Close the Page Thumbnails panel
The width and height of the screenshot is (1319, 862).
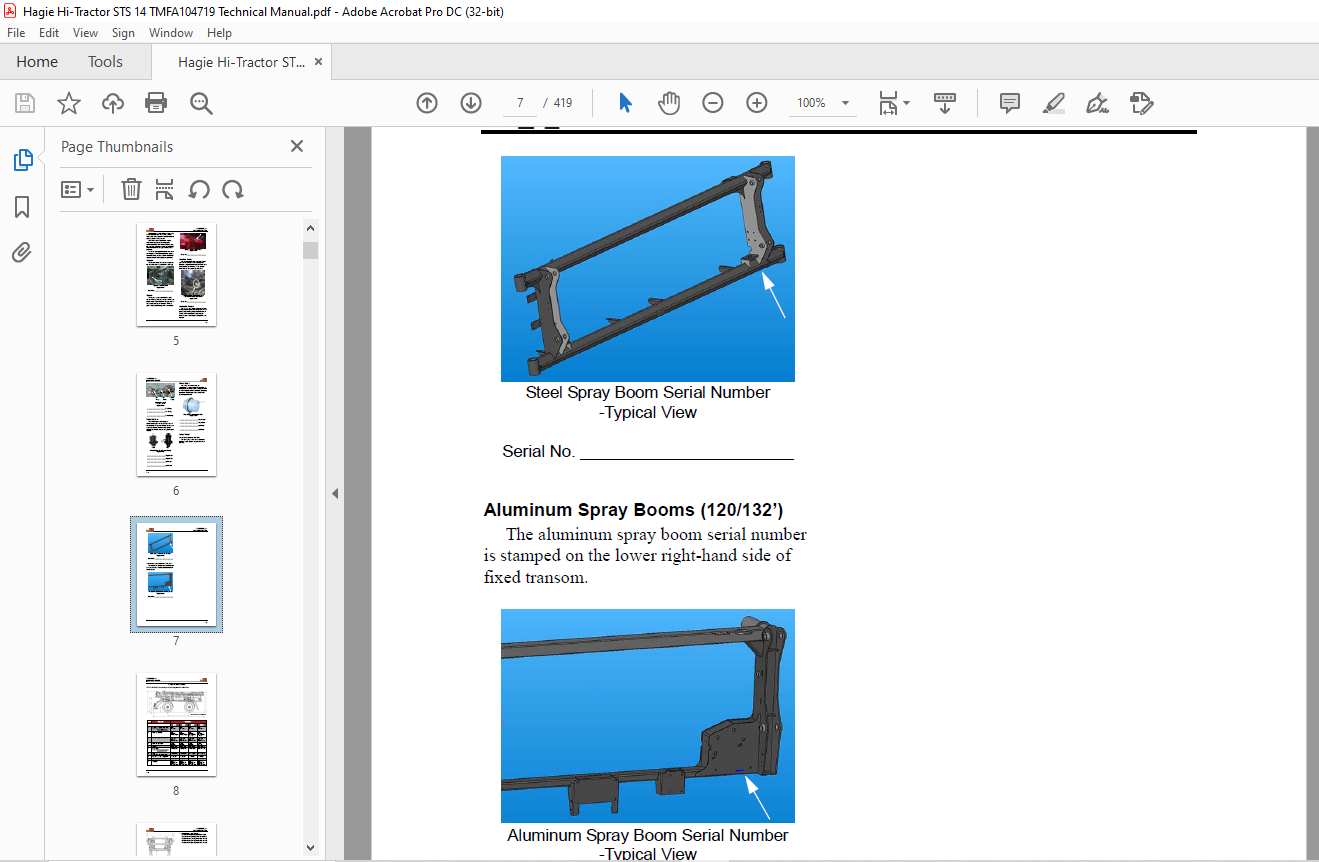[297, 146]
